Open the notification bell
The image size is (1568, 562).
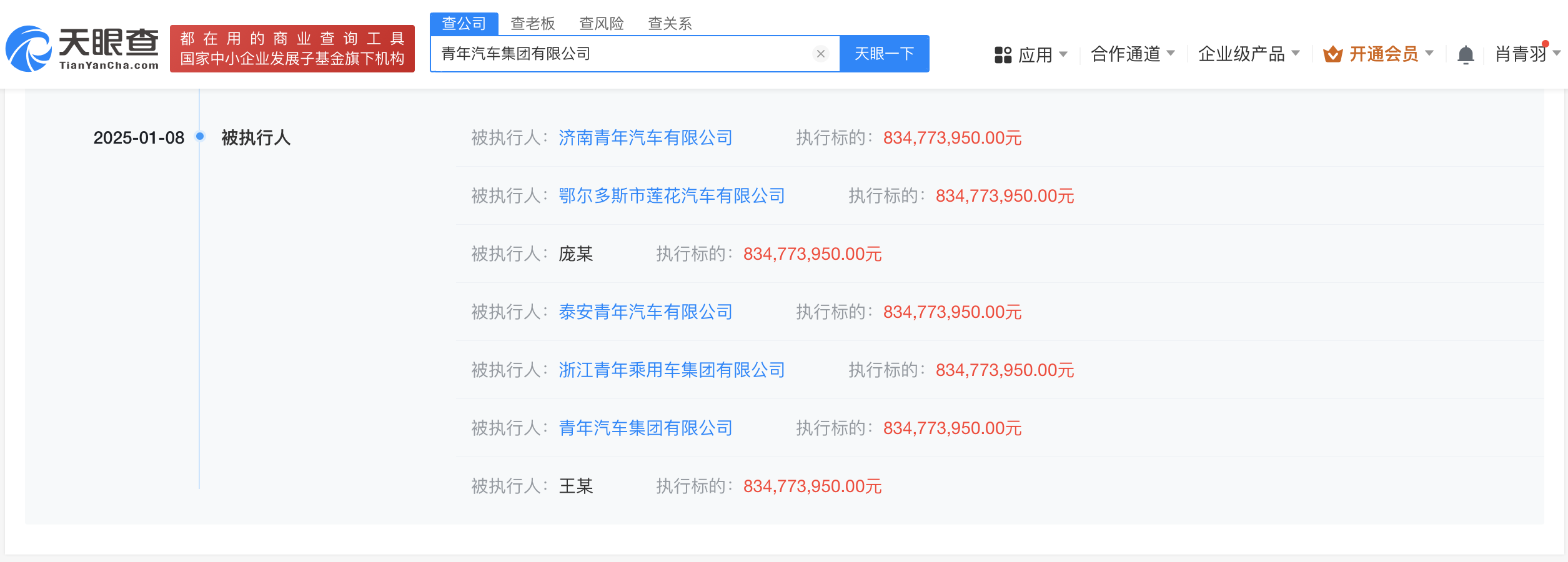coord(1466,55)
